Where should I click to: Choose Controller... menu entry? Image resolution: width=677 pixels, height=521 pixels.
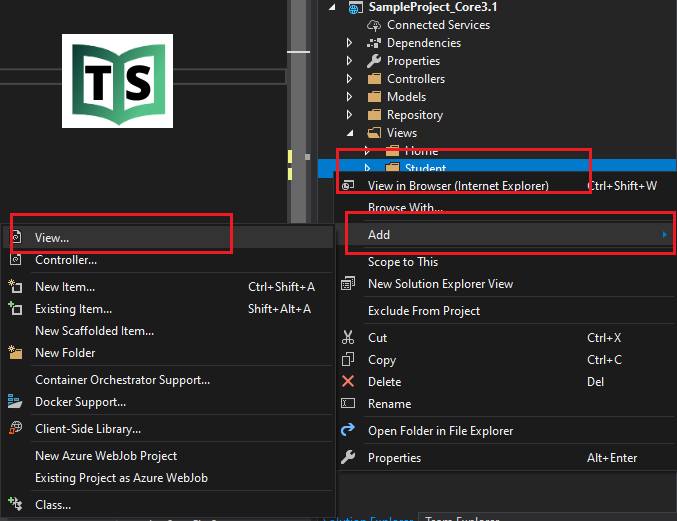point(66,260)
